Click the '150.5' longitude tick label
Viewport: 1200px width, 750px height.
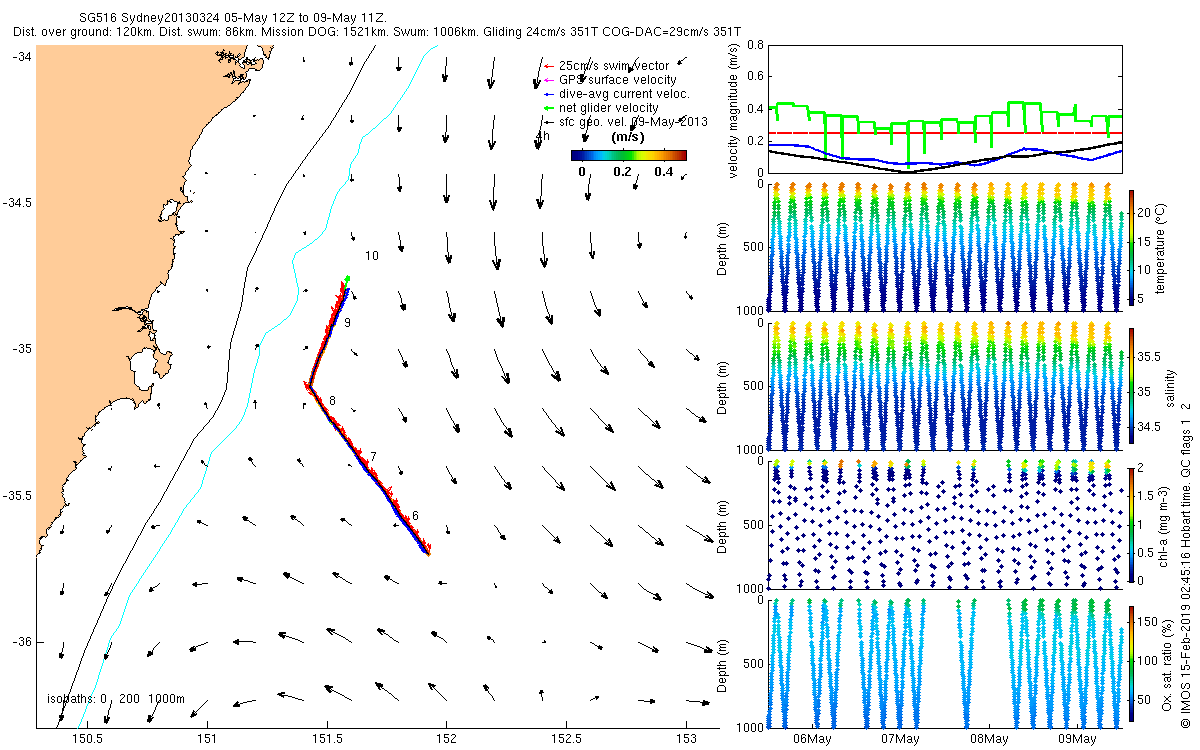click(x=88, y=739)
